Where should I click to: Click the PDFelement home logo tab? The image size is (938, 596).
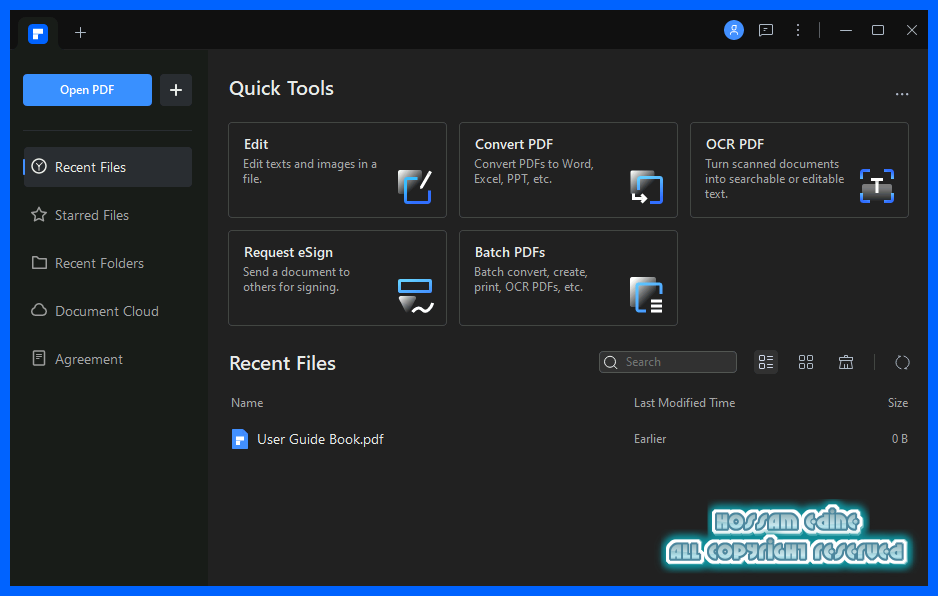pyautogui.click(x=38, y=34)
